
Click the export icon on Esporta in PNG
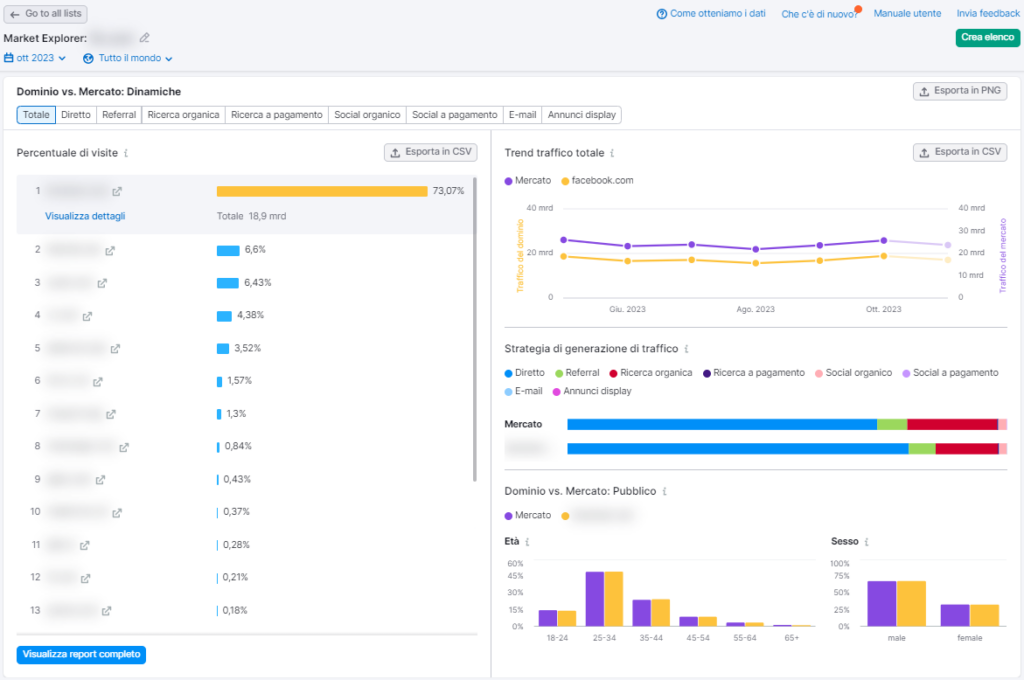(924, 90)
